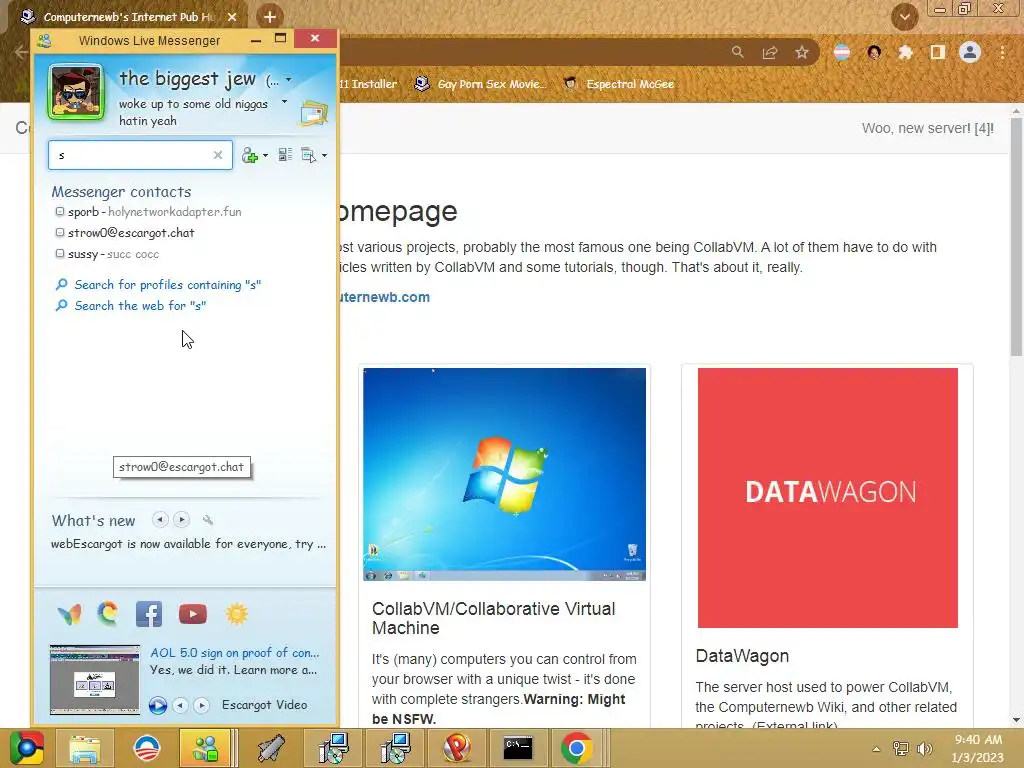Open the red P taskbar app
Image resolution: width=1024 pixels, height=768 pixels.
[x=457, y=748]
